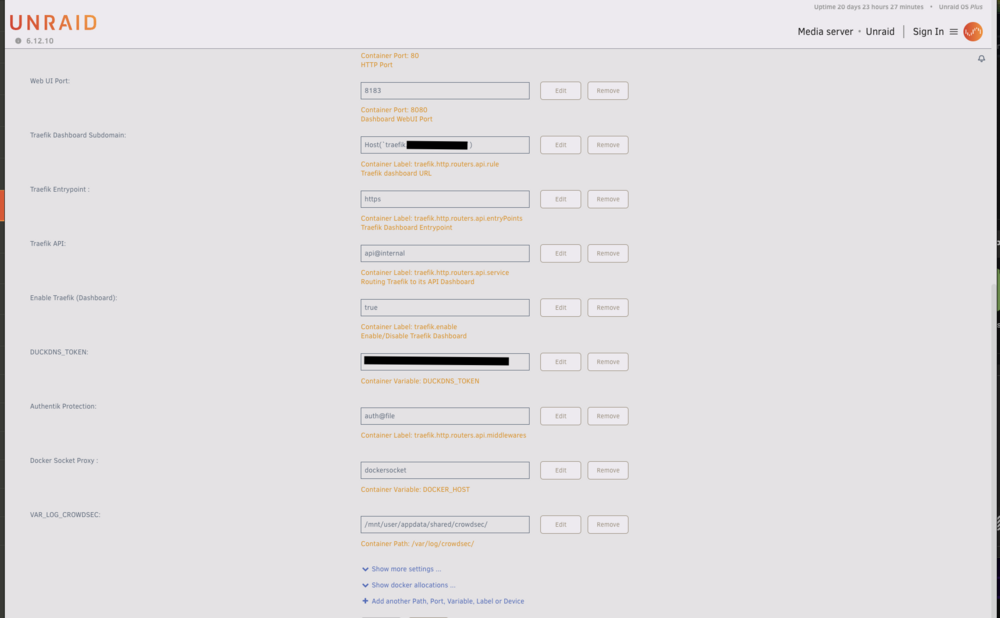Image resolution: width=1000 pixels, height=618 pixels.
Task: Click the Sign In link
Action: [928, 31]
